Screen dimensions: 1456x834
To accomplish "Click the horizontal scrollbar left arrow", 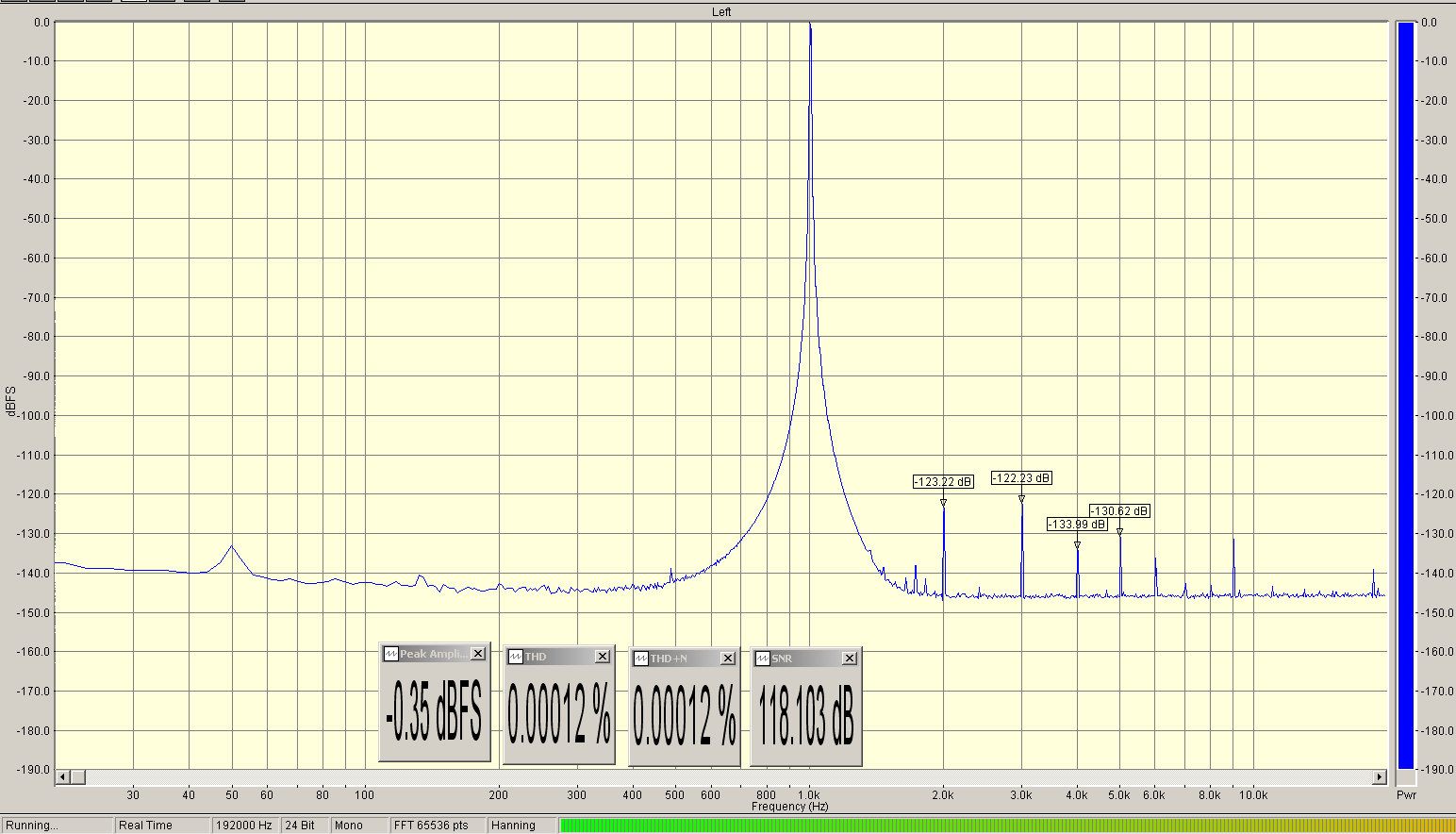I will 63,777.
